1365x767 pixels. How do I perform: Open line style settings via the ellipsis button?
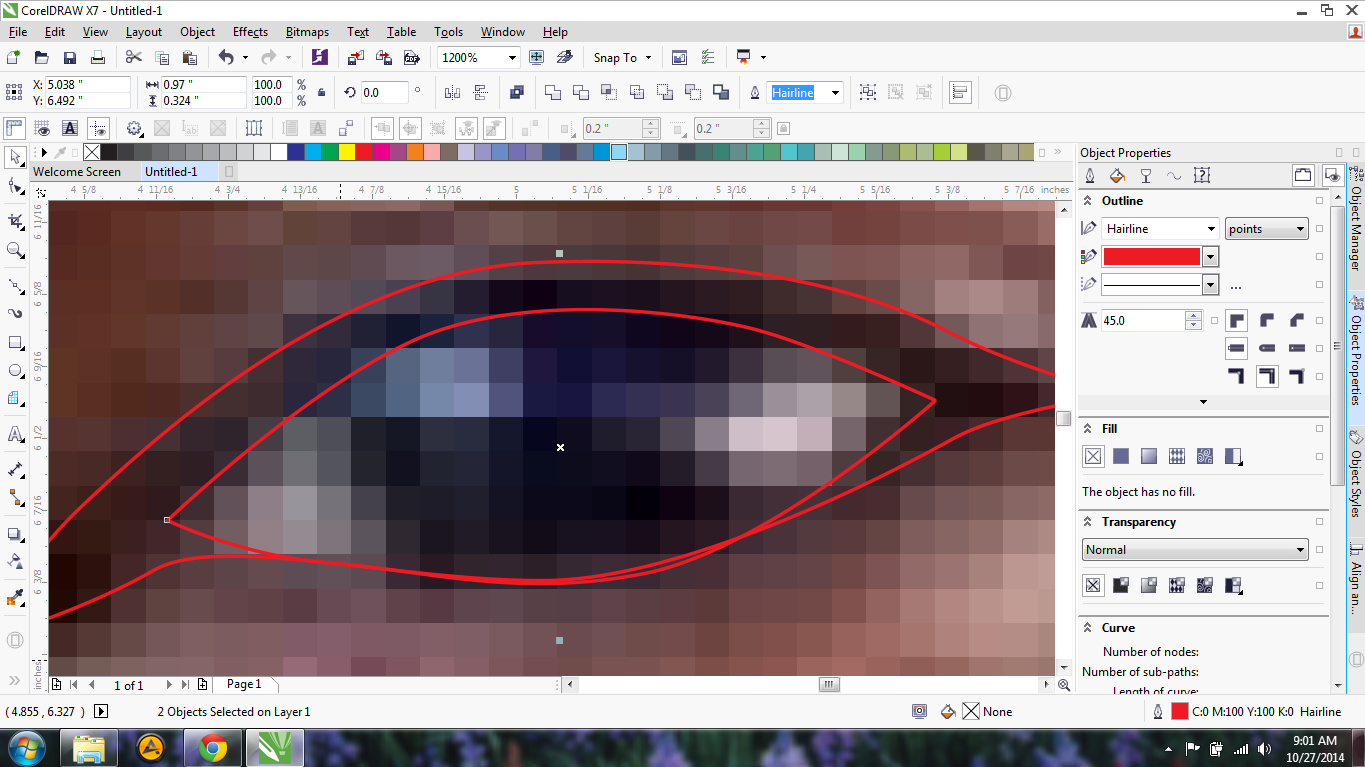click(x=1236, y=285)
